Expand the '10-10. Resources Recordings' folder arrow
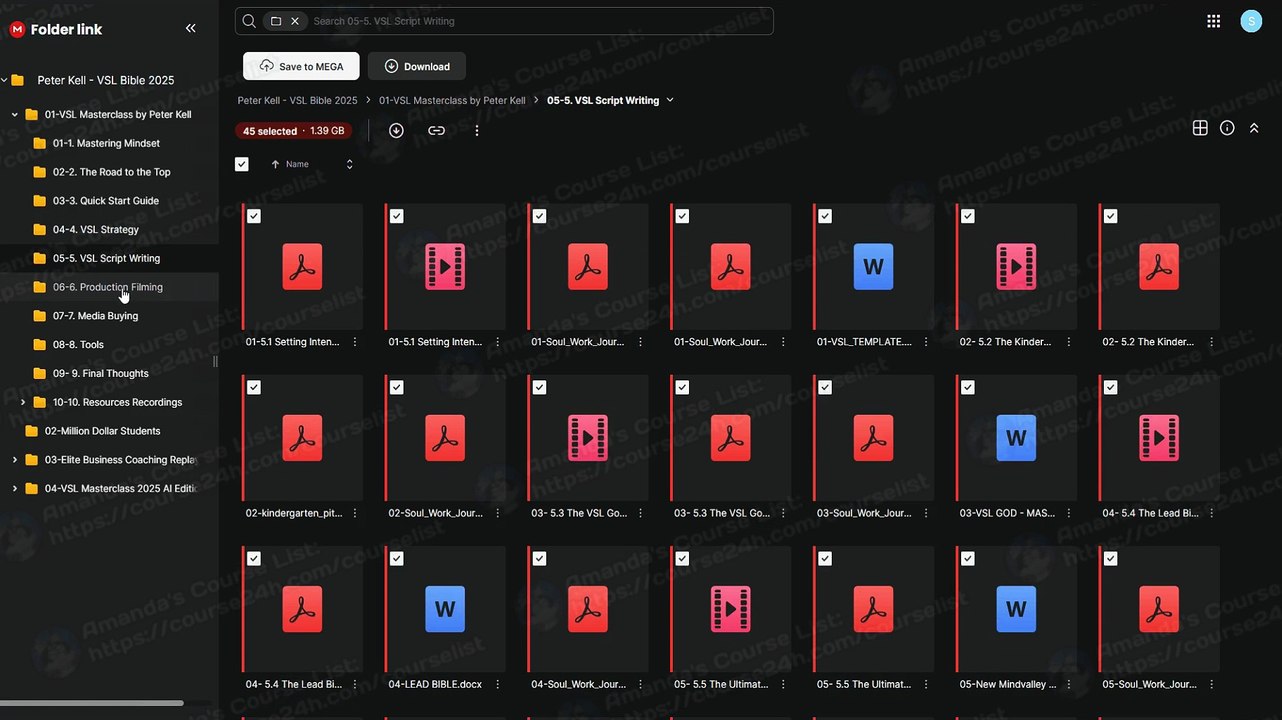The image size is (1282, 720). (x=23, y=403)
